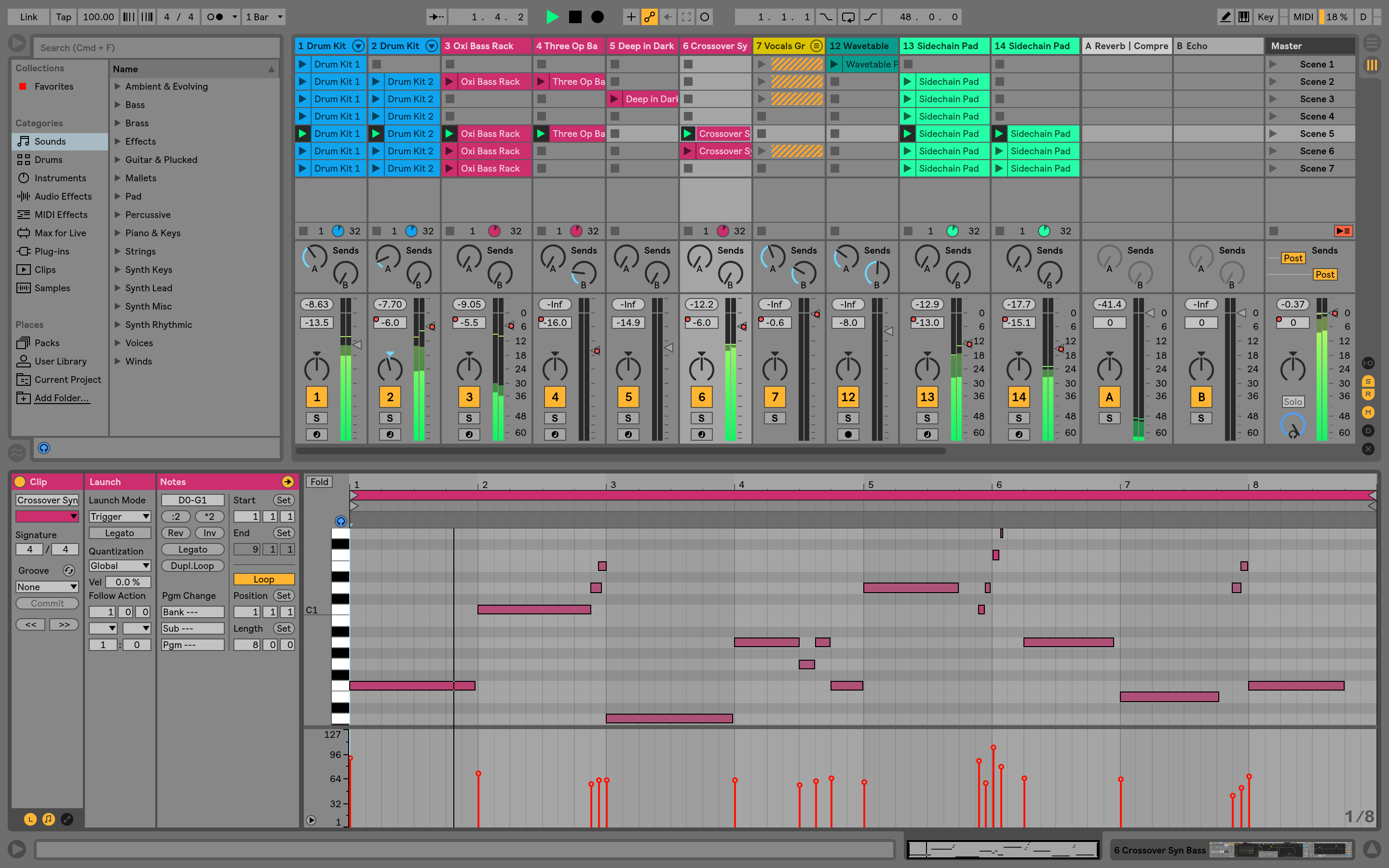Image resolution: width=1389 pixels, height=868 pixels.
Task: Select the Sounds category in browser
Action: click(50, 141)
